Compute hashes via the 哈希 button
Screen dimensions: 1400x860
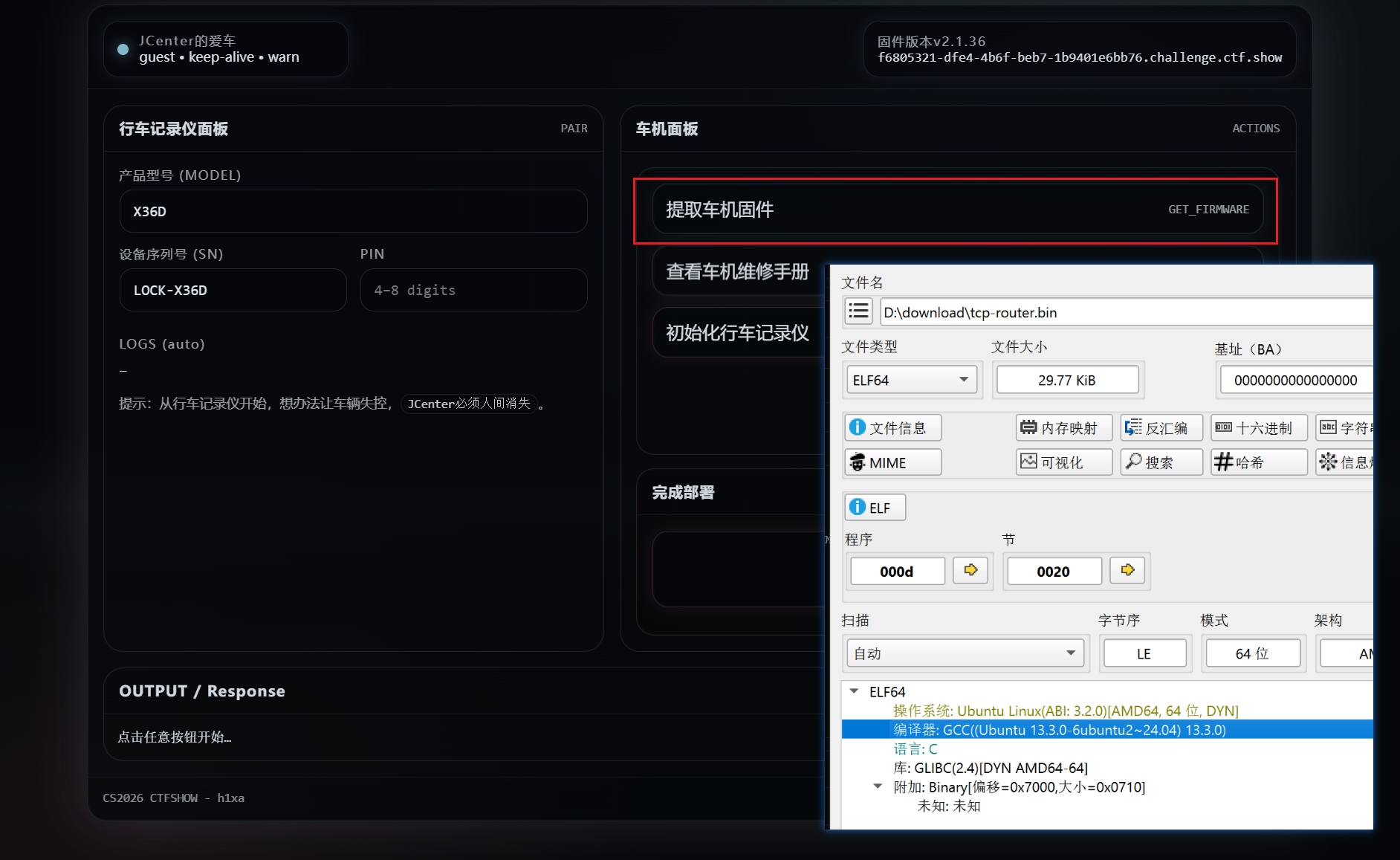(1258, 462)
